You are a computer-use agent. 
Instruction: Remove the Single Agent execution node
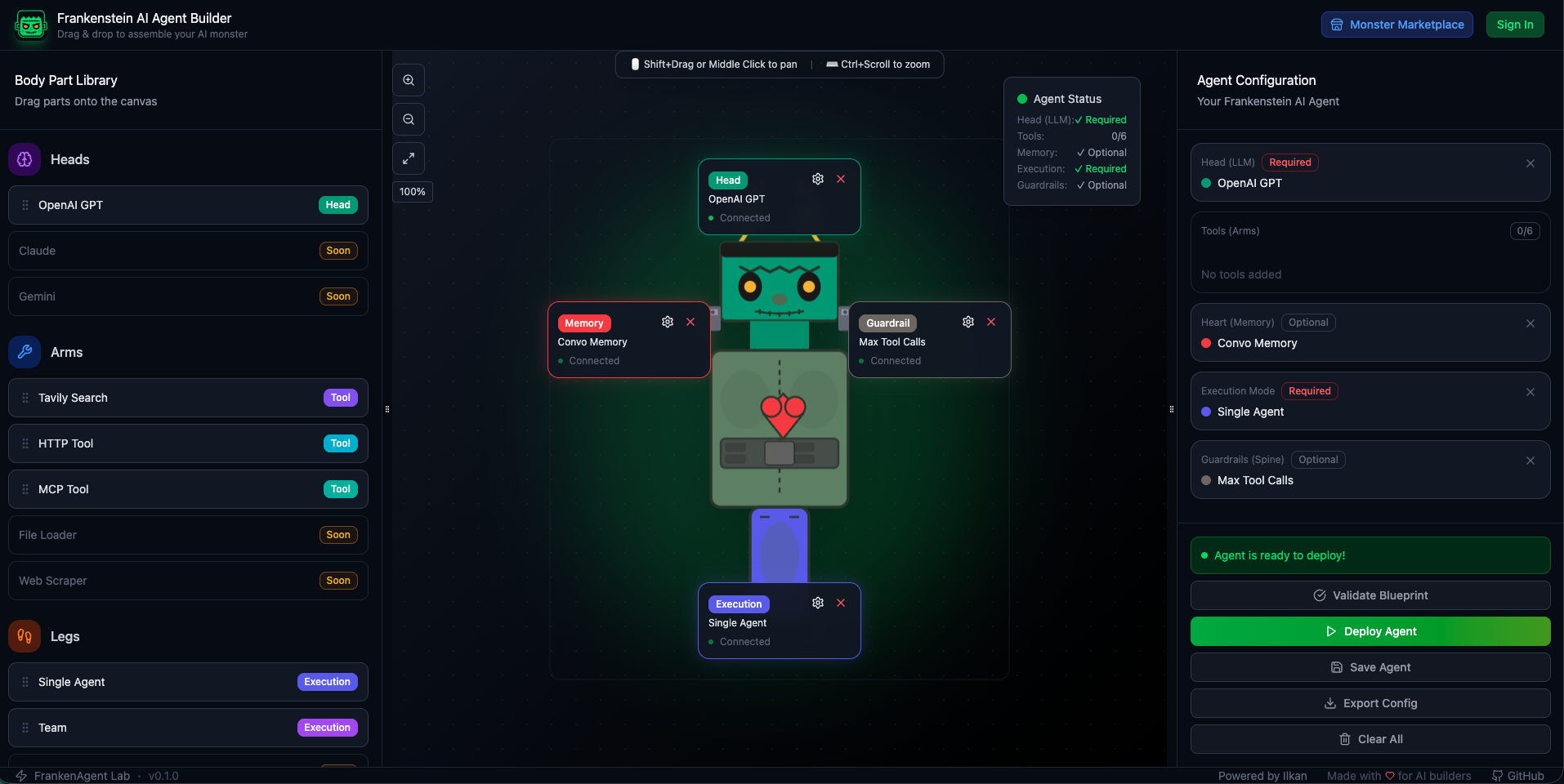coord(841,603)
